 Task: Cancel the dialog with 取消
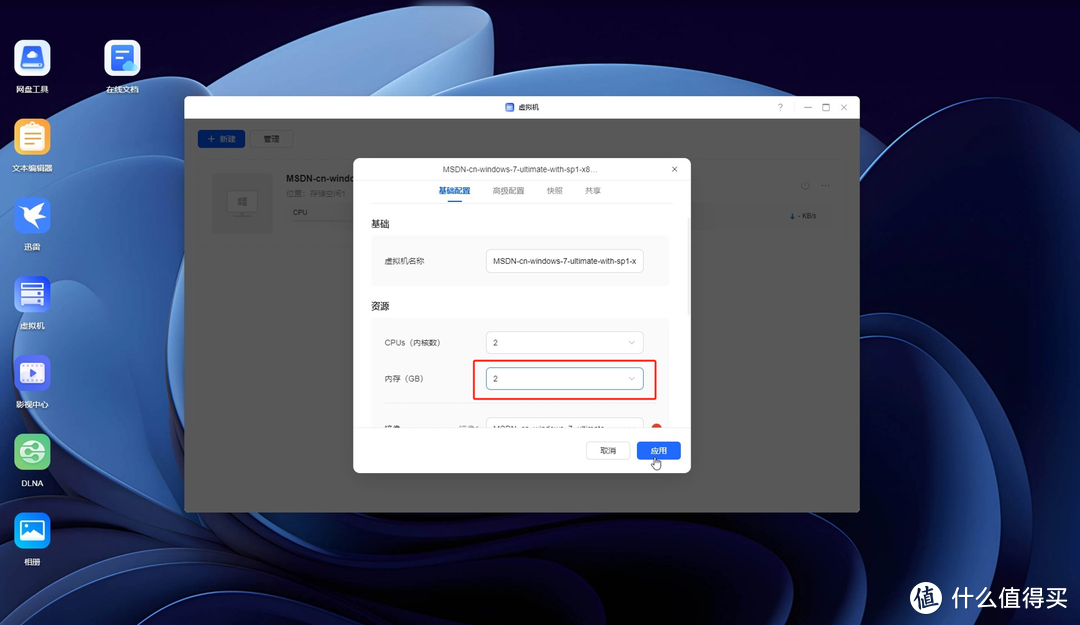pos(607,450)
